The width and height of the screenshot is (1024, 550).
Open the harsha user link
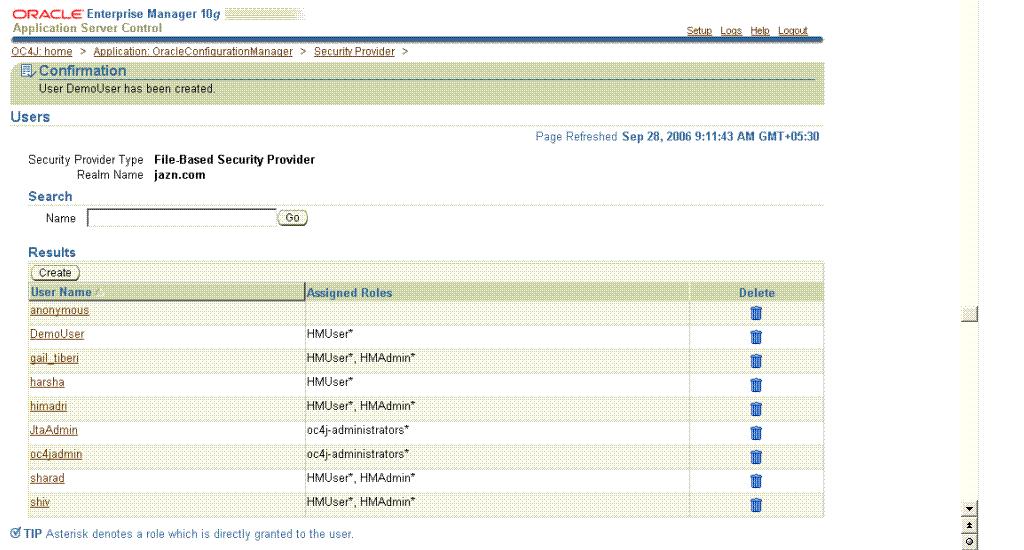[x=47, y=382]
